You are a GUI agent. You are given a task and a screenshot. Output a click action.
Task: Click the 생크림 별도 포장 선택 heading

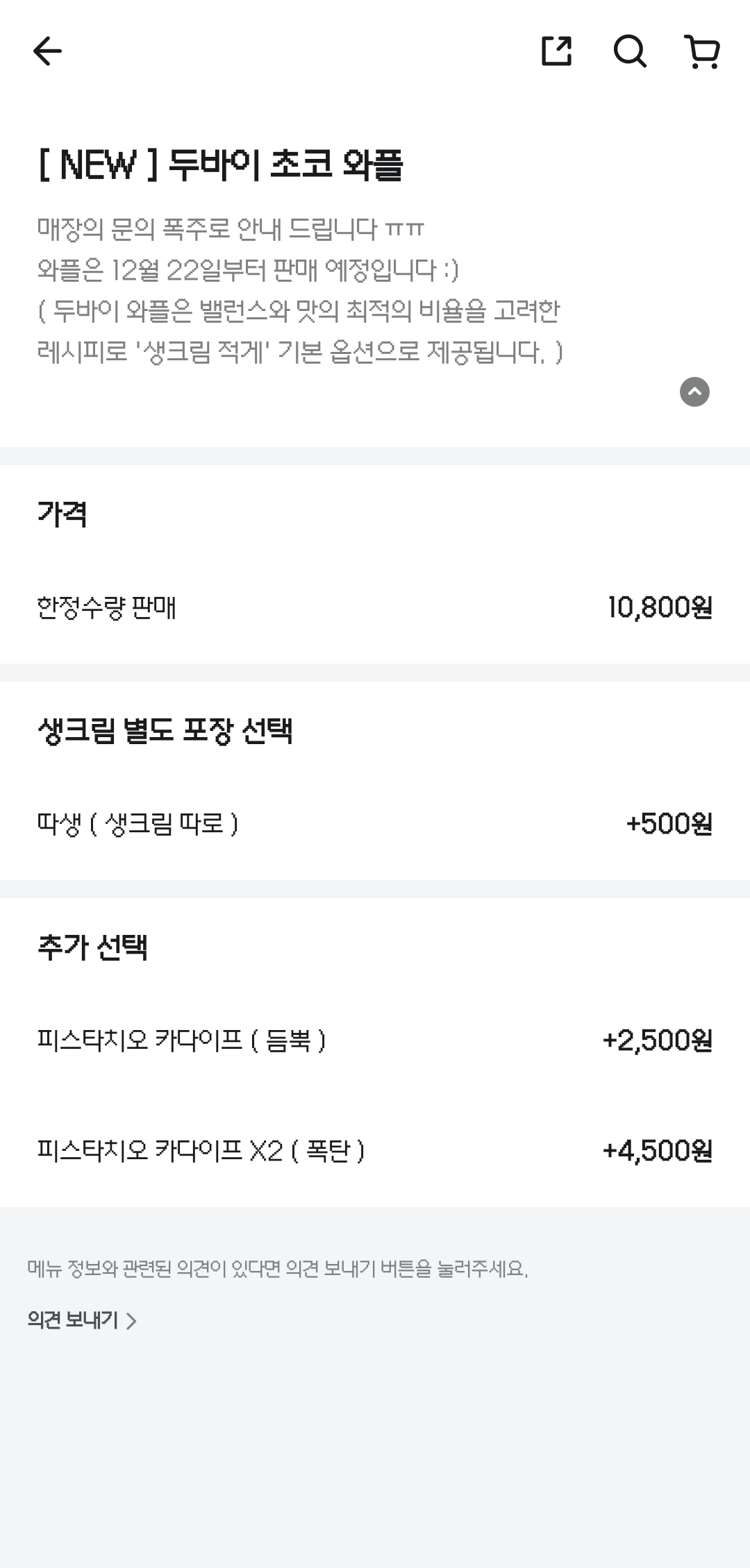point(165,731)
